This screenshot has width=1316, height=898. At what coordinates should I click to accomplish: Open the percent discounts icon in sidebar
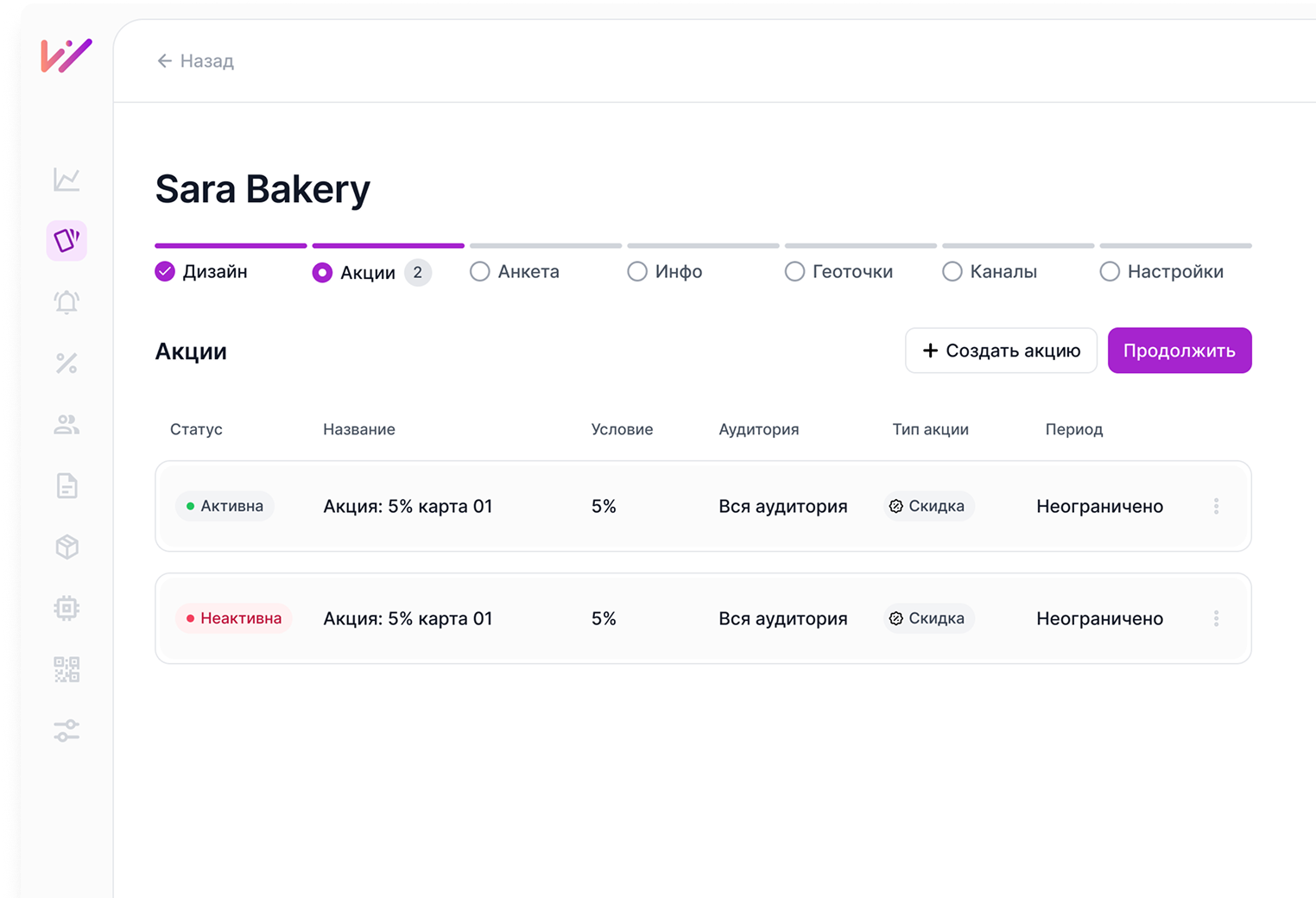pos(66,364)
